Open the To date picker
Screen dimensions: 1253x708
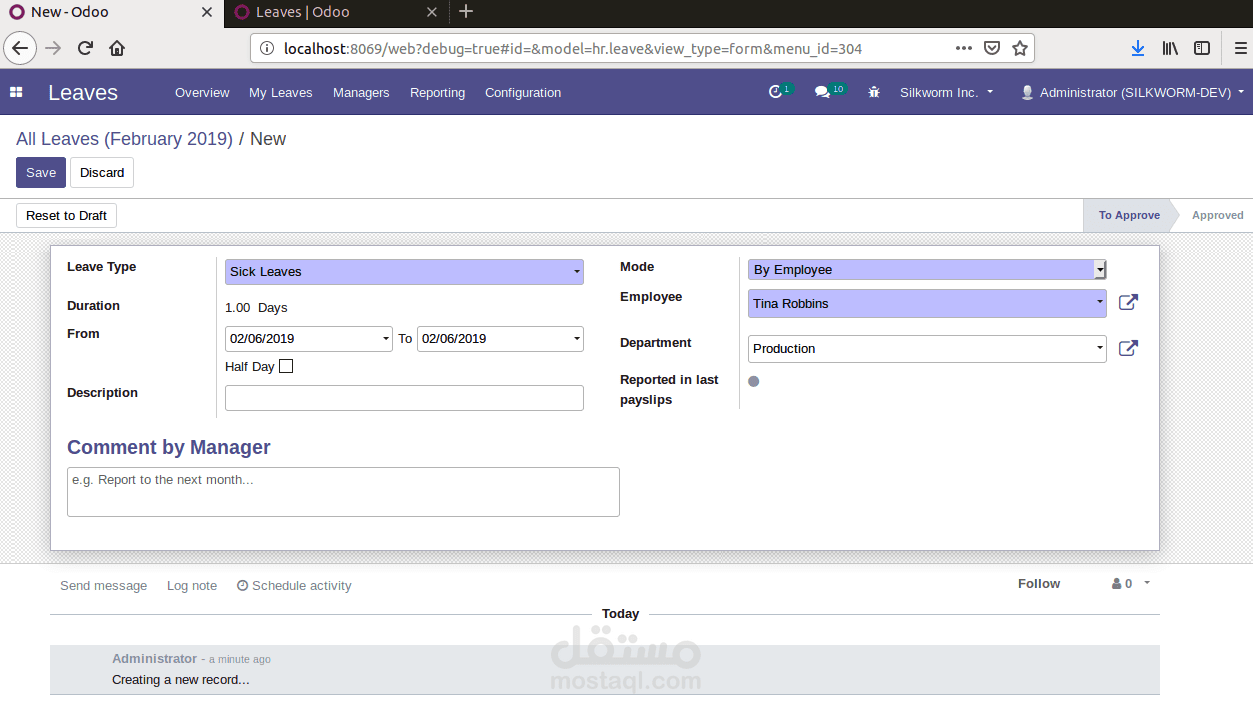500,339
